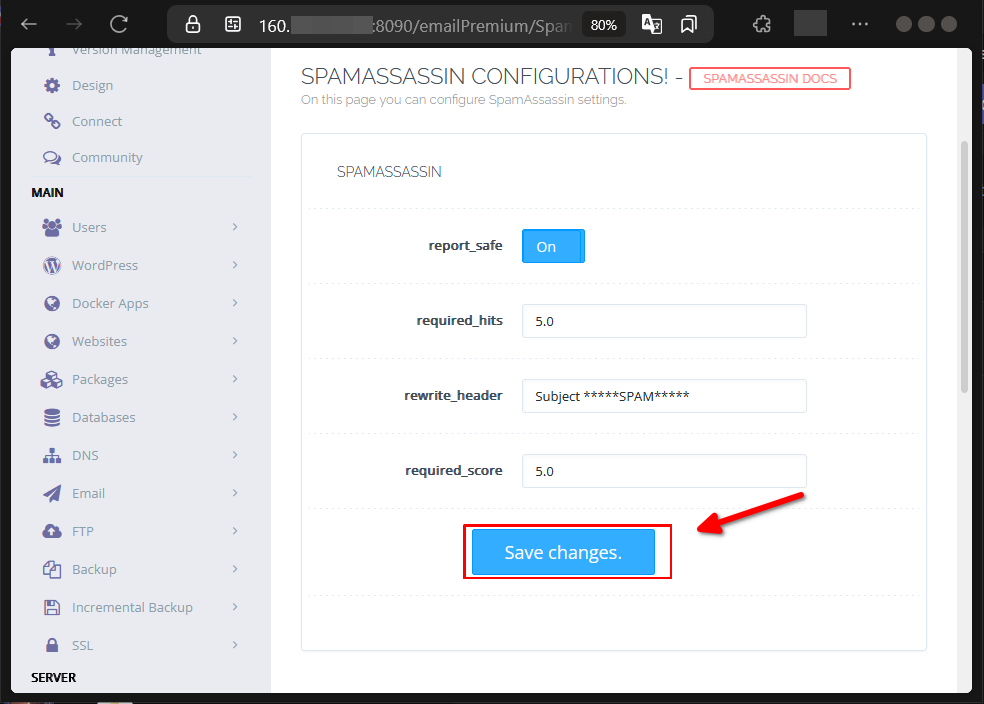Click the bookmark icon in address bar

[688, 24]
